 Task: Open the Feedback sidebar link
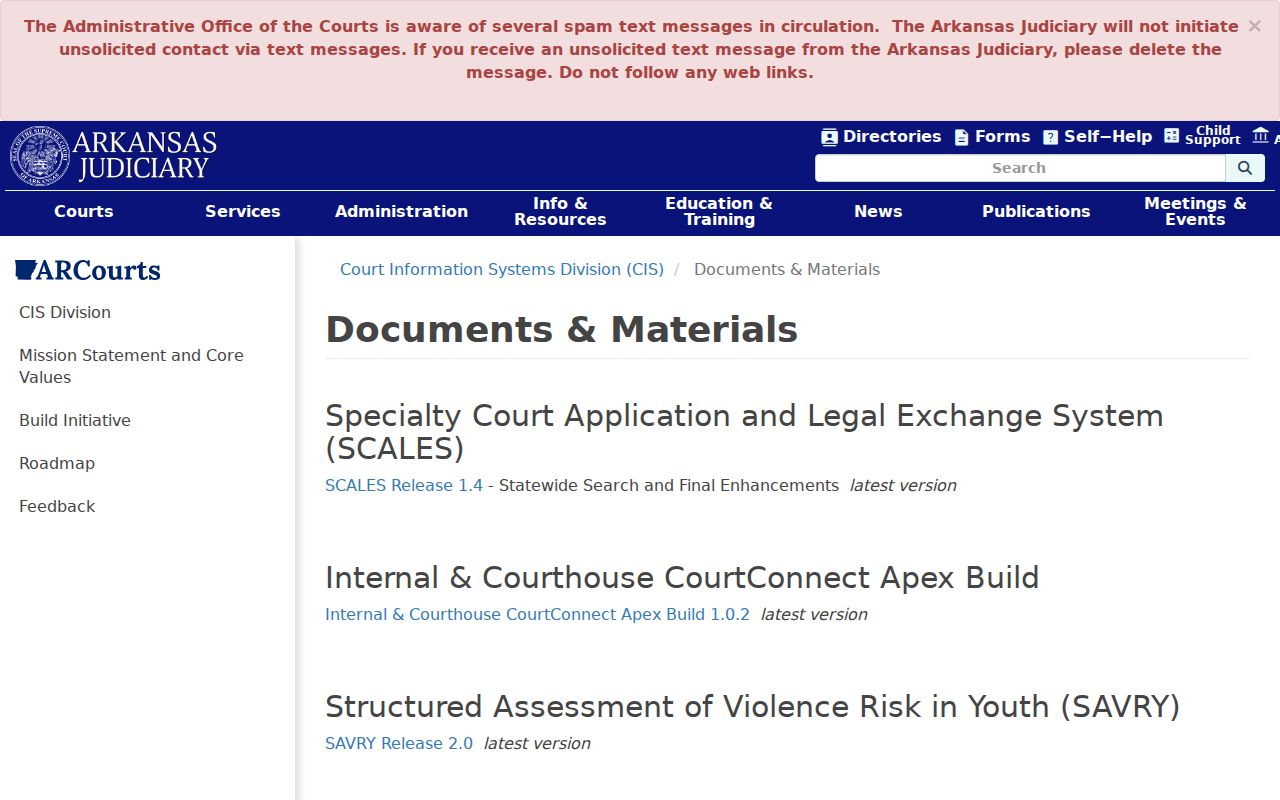pos(57,506)
